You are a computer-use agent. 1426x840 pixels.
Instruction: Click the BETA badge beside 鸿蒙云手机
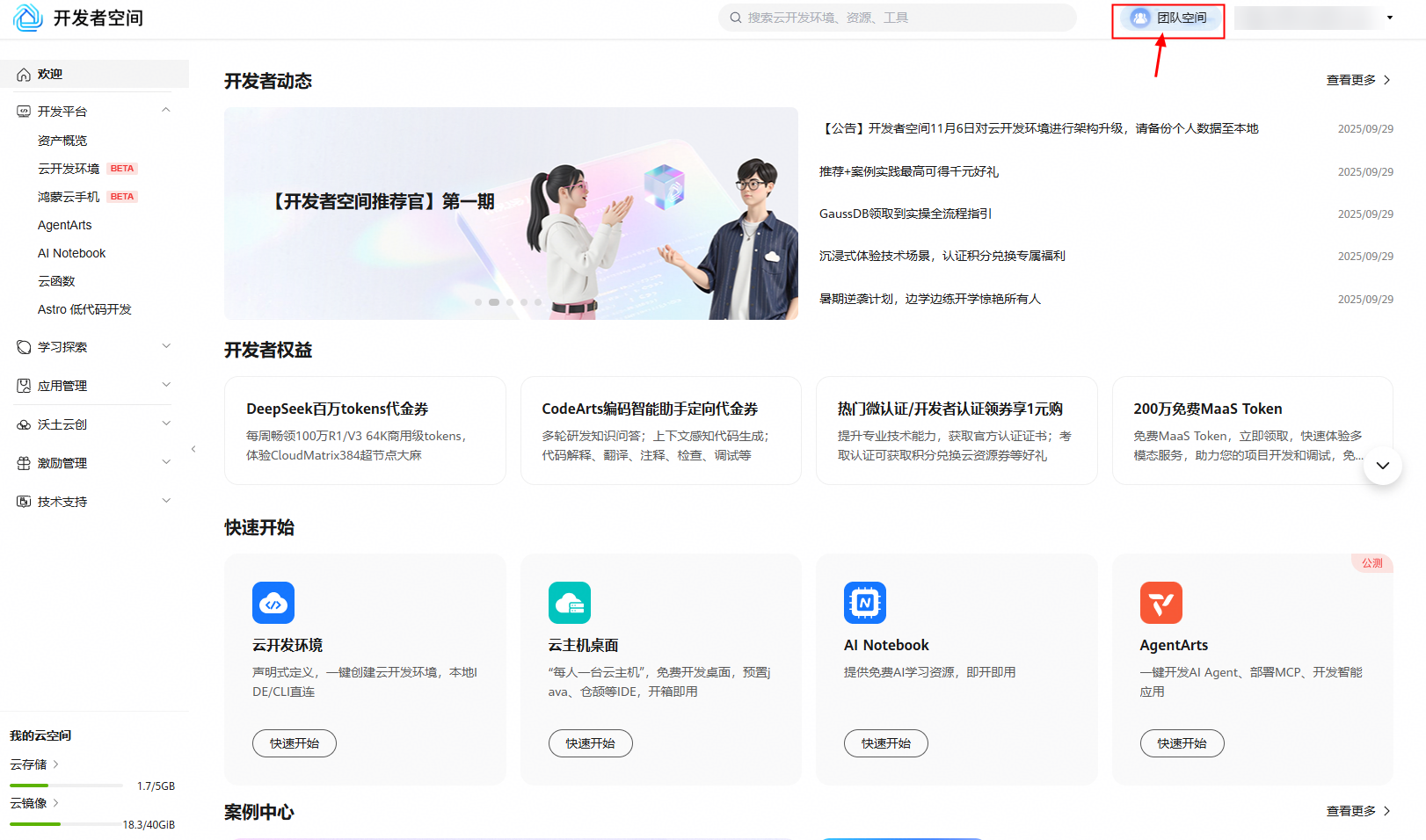click(x=122, y=197)
